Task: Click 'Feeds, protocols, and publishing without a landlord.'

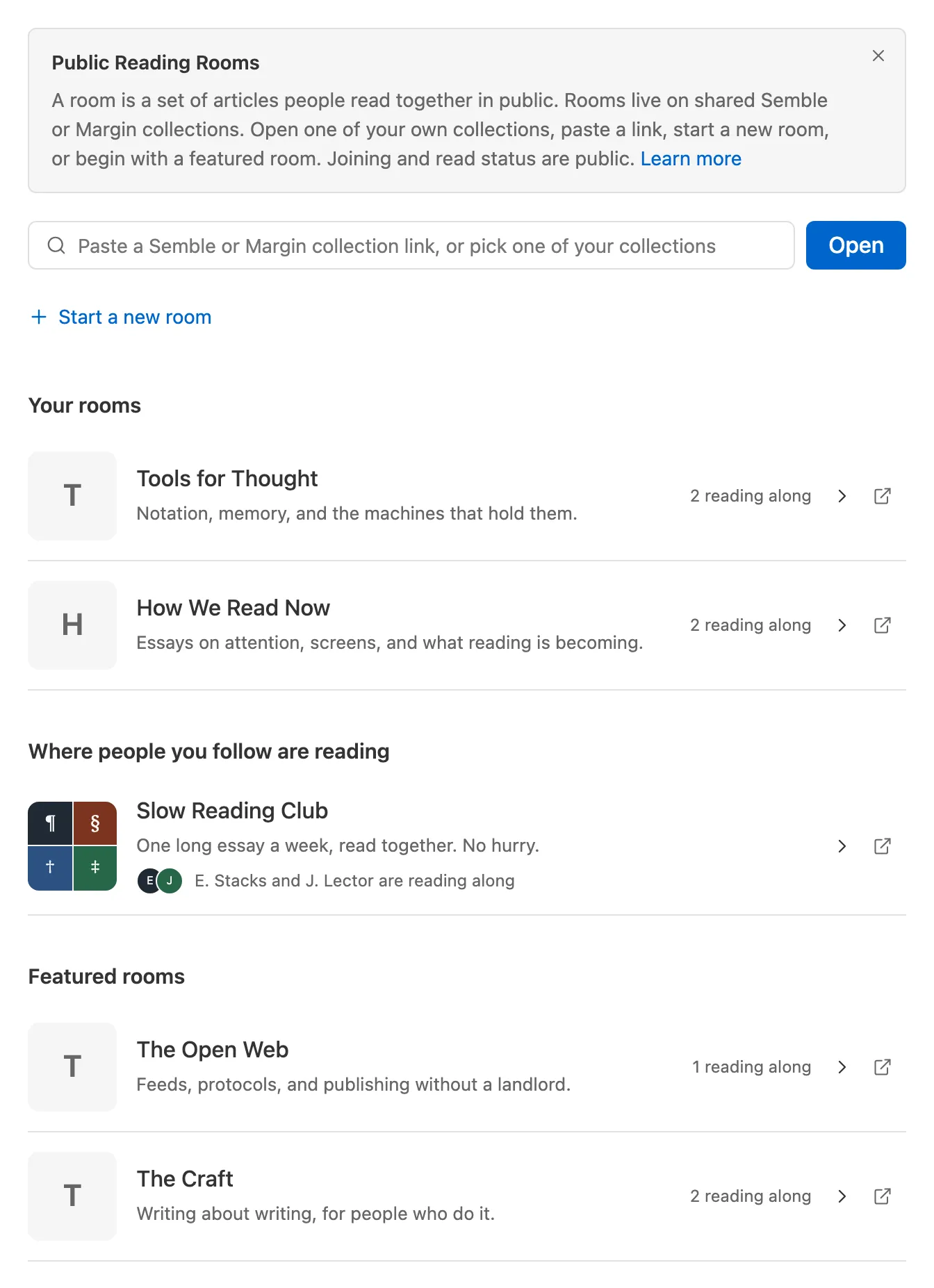Action: 354,1084
